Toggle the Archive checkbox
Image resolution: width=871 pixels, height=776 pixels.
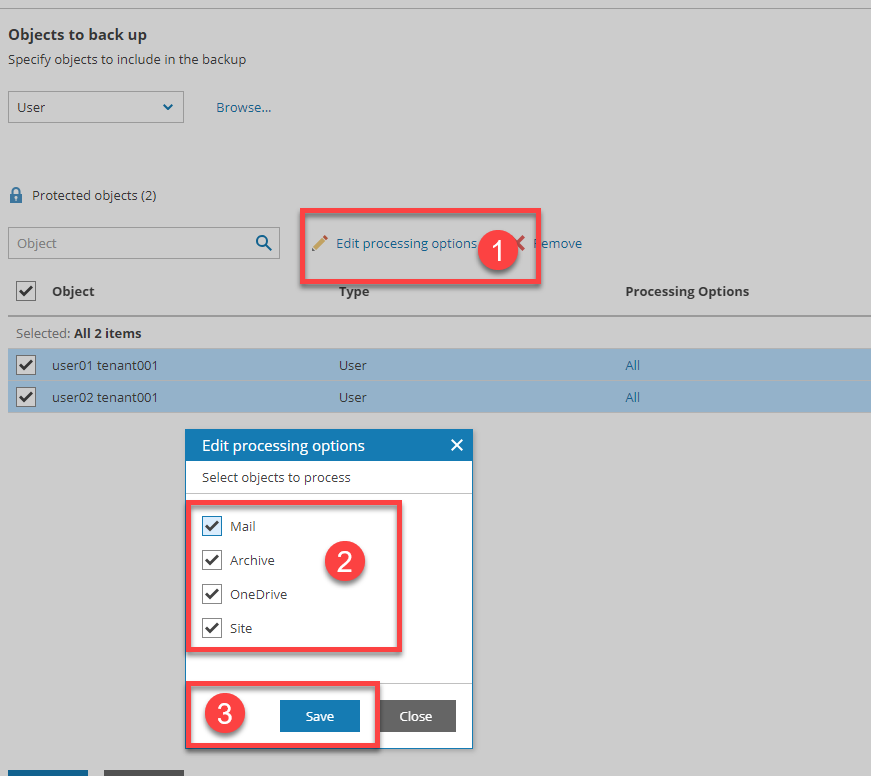click(212, 560)
